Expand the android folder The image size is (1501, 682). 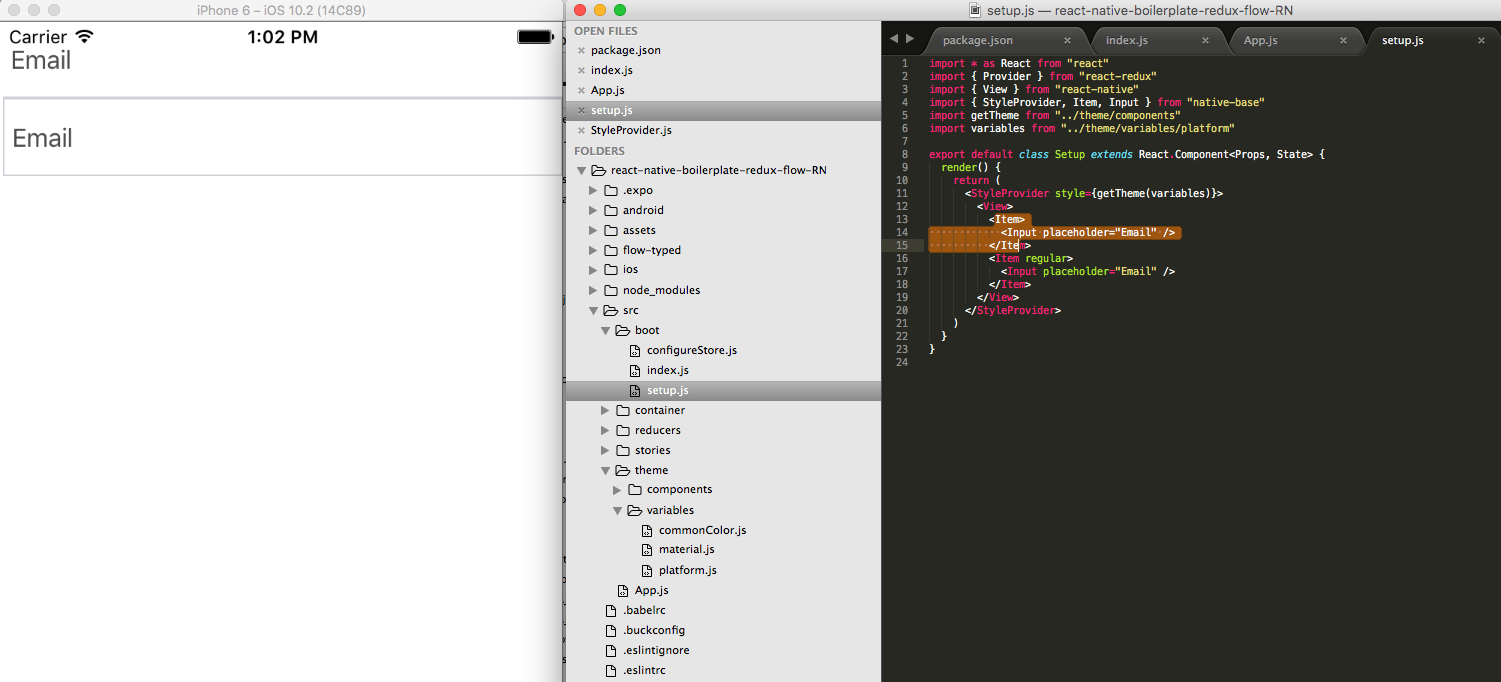coord(593,210)
